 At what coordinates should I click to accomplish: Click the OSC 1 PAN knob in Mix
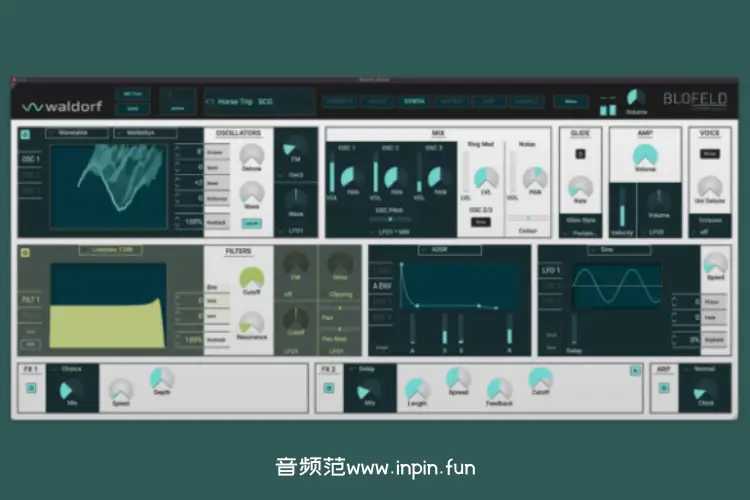[353, 177]
